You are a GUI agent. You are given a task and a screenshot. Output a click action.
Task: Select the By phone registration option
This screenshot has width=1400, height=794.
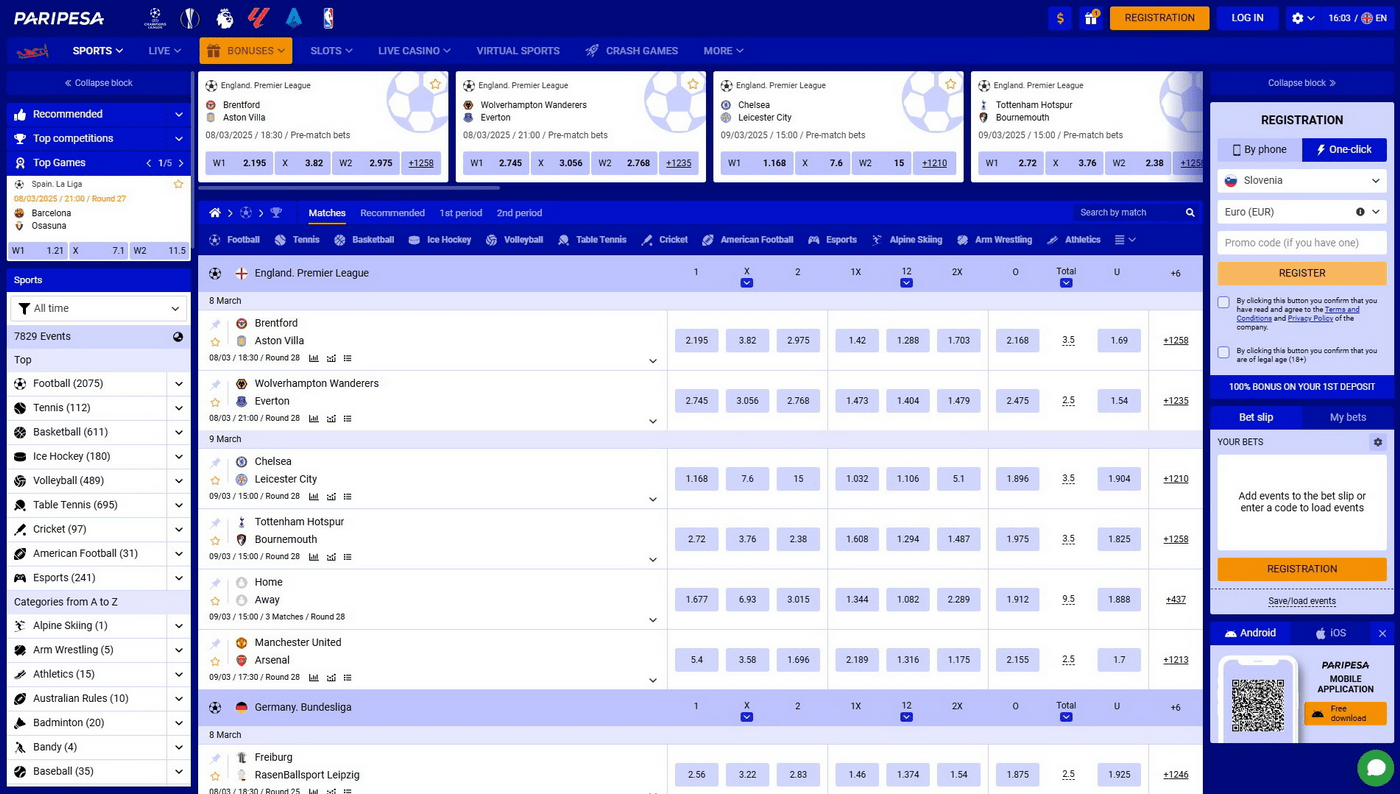[1259, 150]
